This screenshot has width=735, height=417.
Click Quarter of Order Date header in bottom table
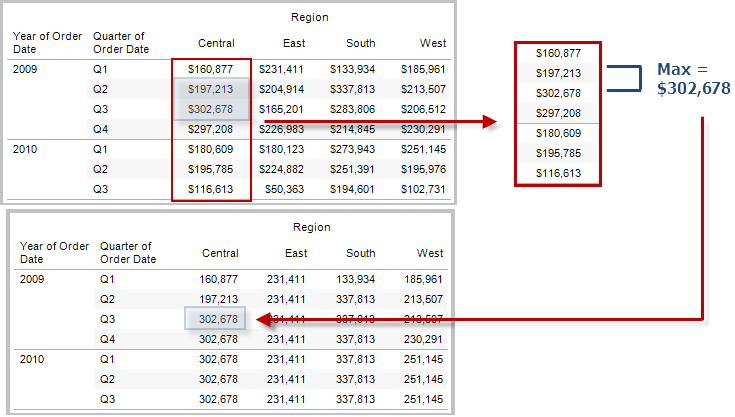128,253
